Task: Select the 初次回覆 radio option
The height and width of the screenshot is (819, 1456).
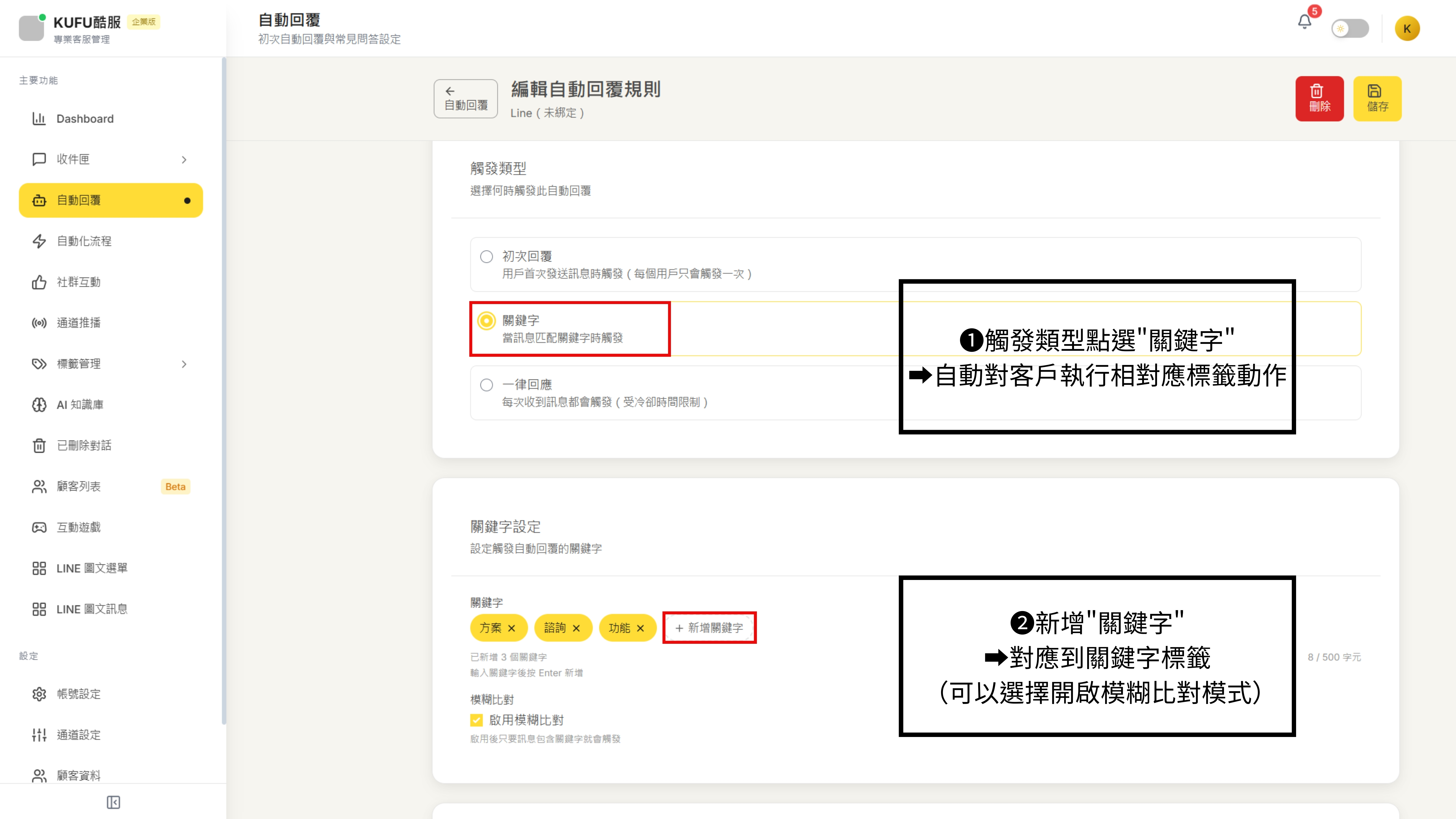Action: pos(486,256)
